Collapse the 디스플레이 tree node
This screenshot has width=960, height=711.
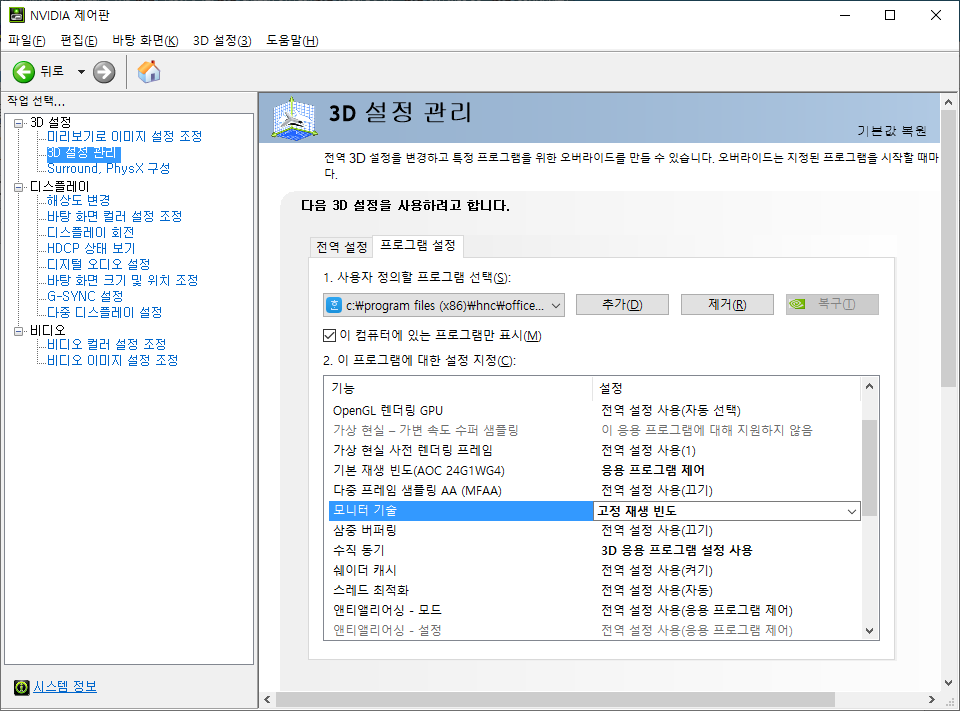[x=19, y=187]
